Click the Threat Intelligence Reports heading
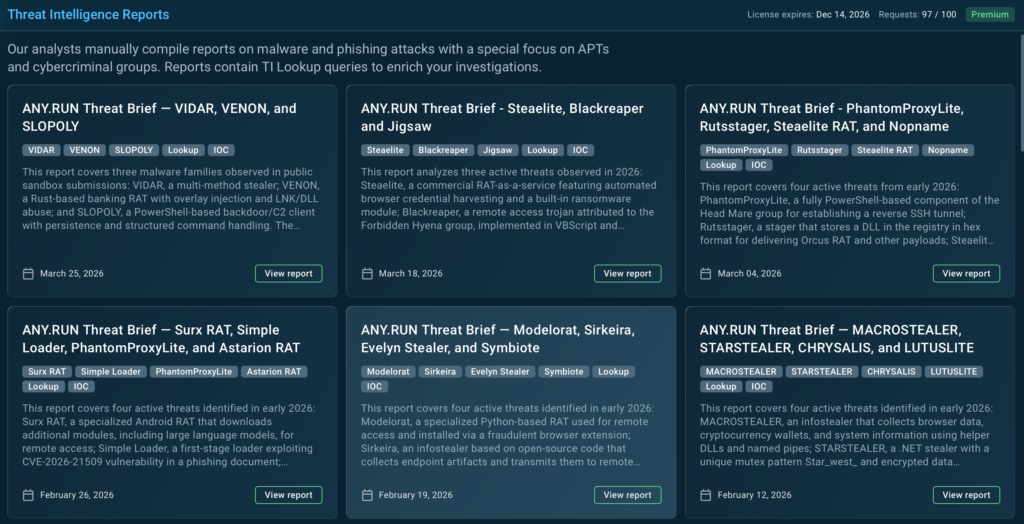Screen dimensions: 1024x524 click(x=88, y=15)
